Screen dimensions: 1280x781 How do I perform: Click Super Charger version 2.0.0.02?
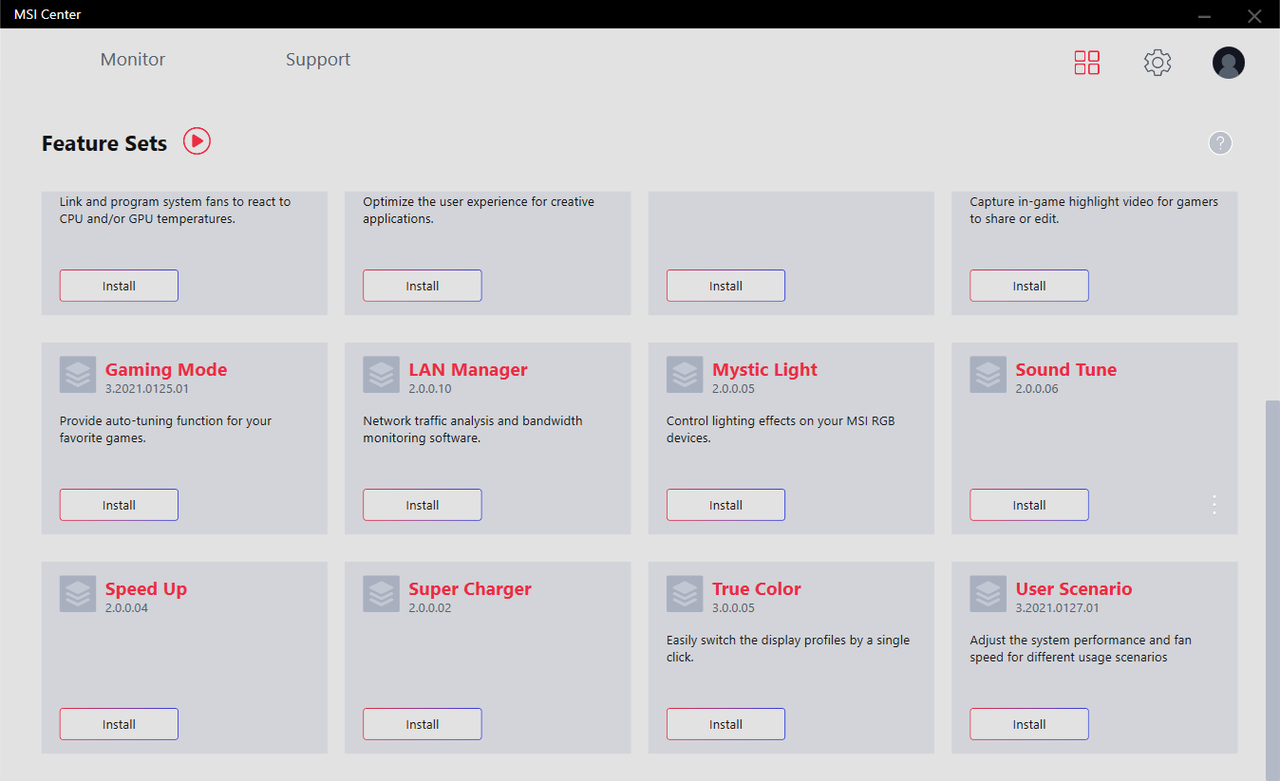(430, 608)
